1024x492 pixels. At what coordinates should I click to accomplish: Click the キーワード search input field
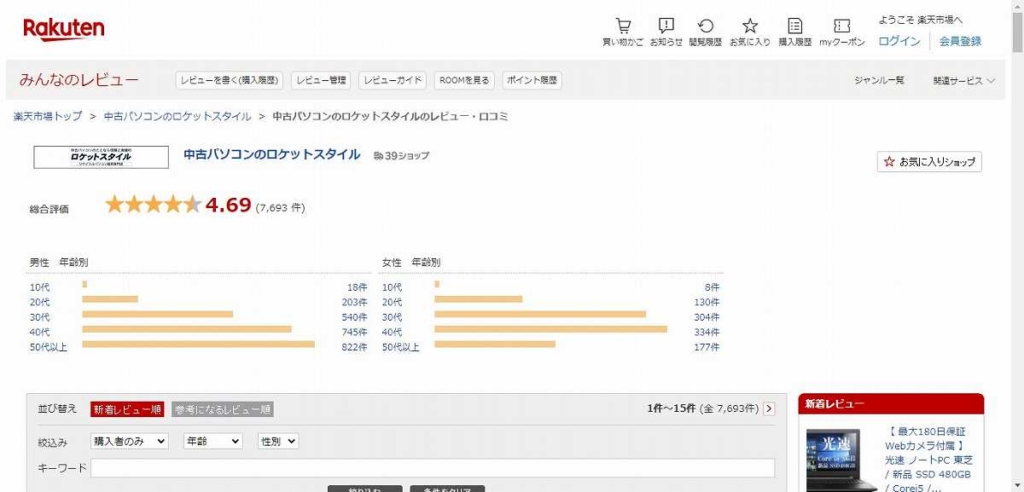pos(432,468)
